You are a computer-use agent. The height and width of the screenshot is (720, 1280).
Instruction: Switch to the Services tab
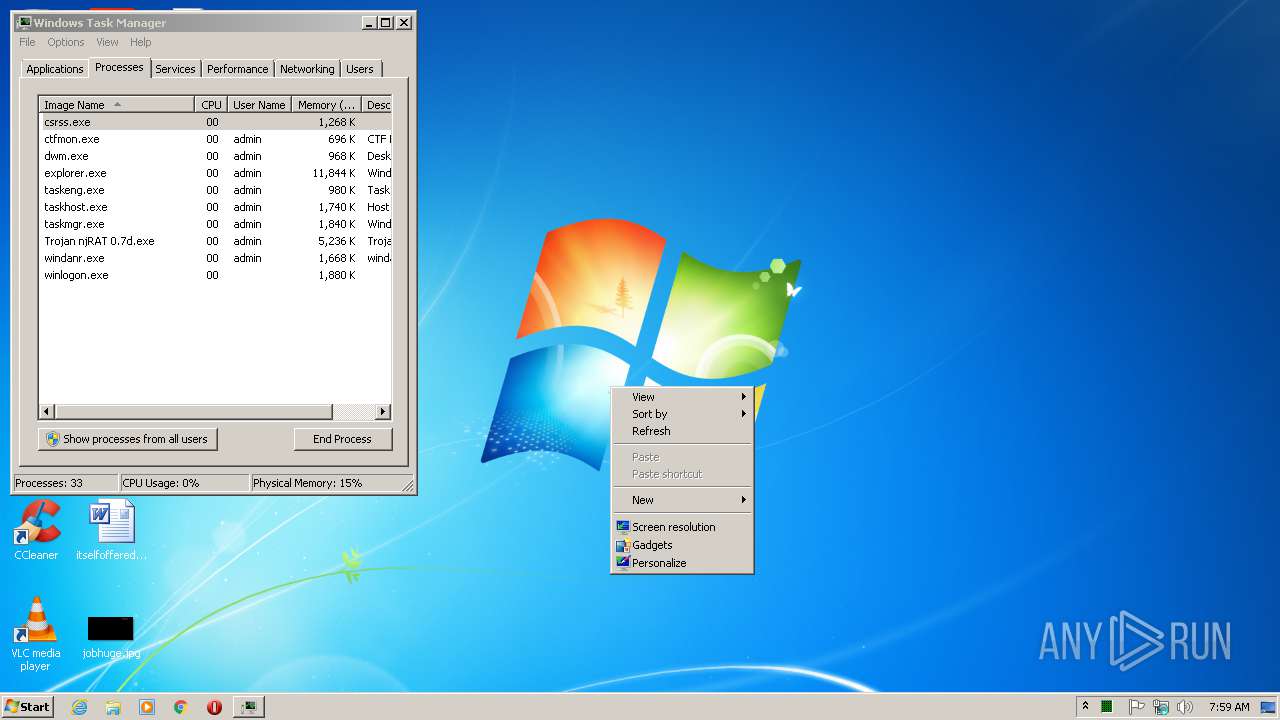pos(175,69)
